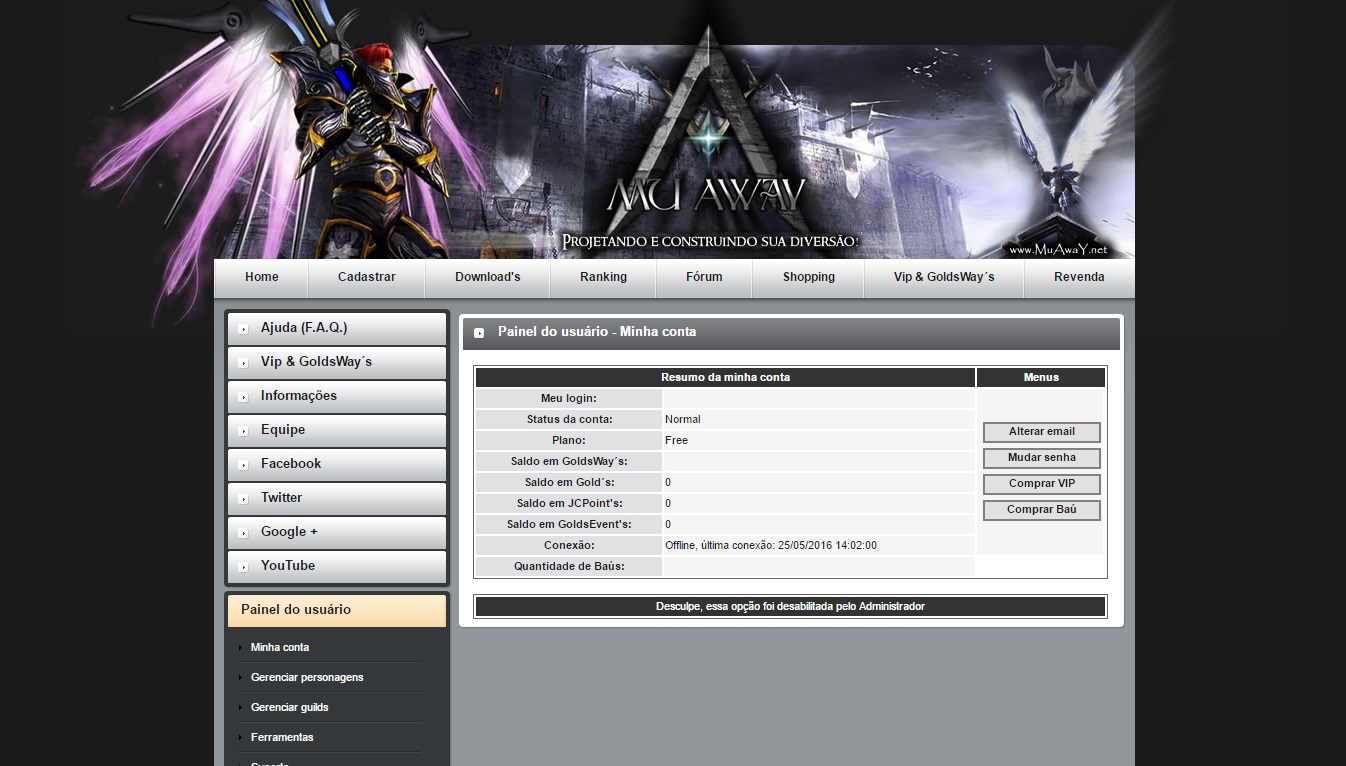Click the Comprar VIP button
Viewport: 1346px width, 766px height.
click(1041, 484)
